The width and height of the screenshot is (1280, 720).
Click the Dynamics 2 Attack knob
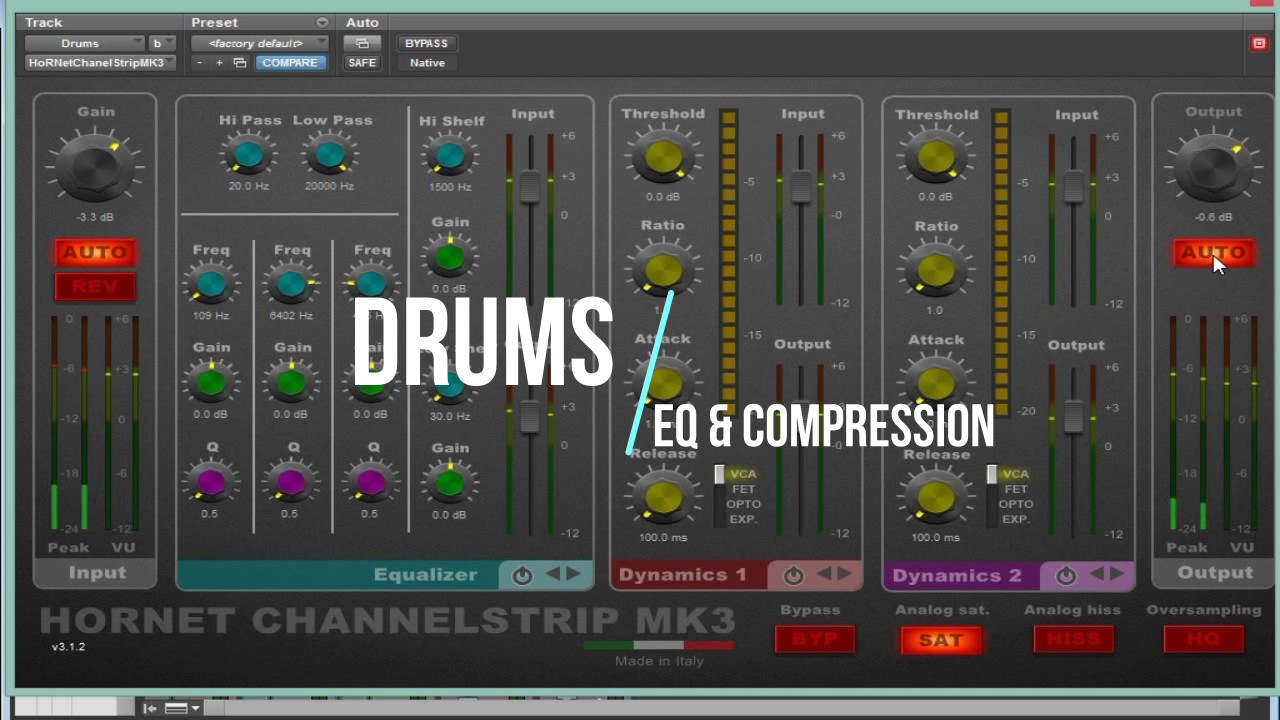(x=936, y=384)
